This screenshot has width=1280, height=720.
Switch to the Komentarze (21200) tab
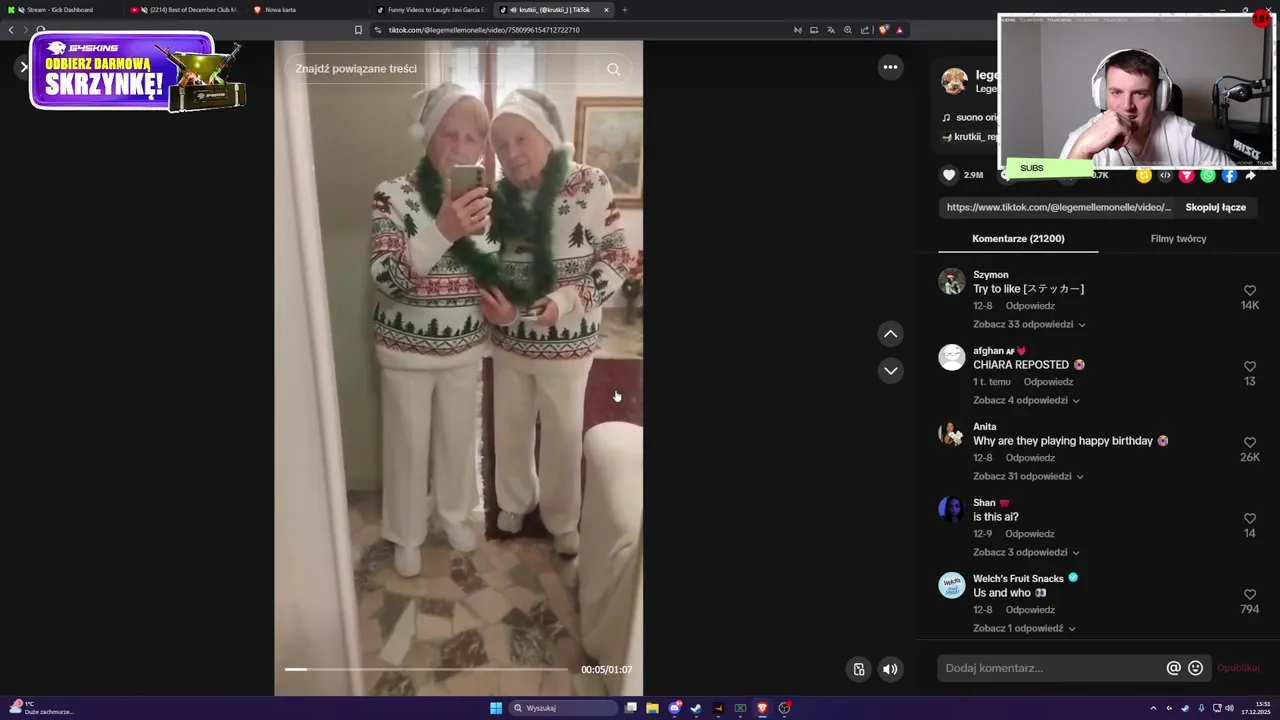1018,239
